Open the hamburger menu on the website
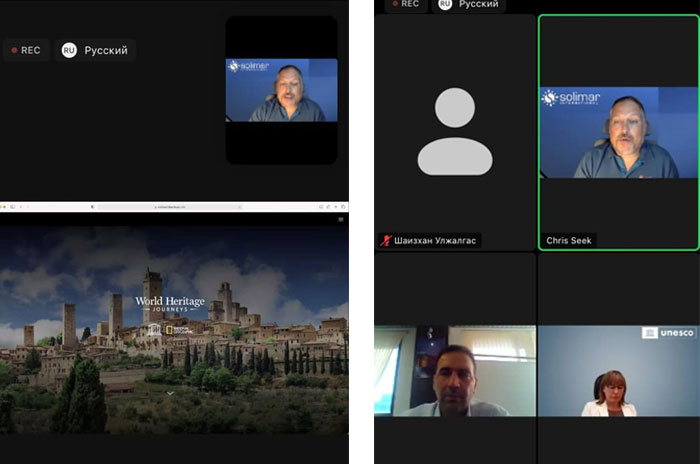700x464 pixels. 341,218
